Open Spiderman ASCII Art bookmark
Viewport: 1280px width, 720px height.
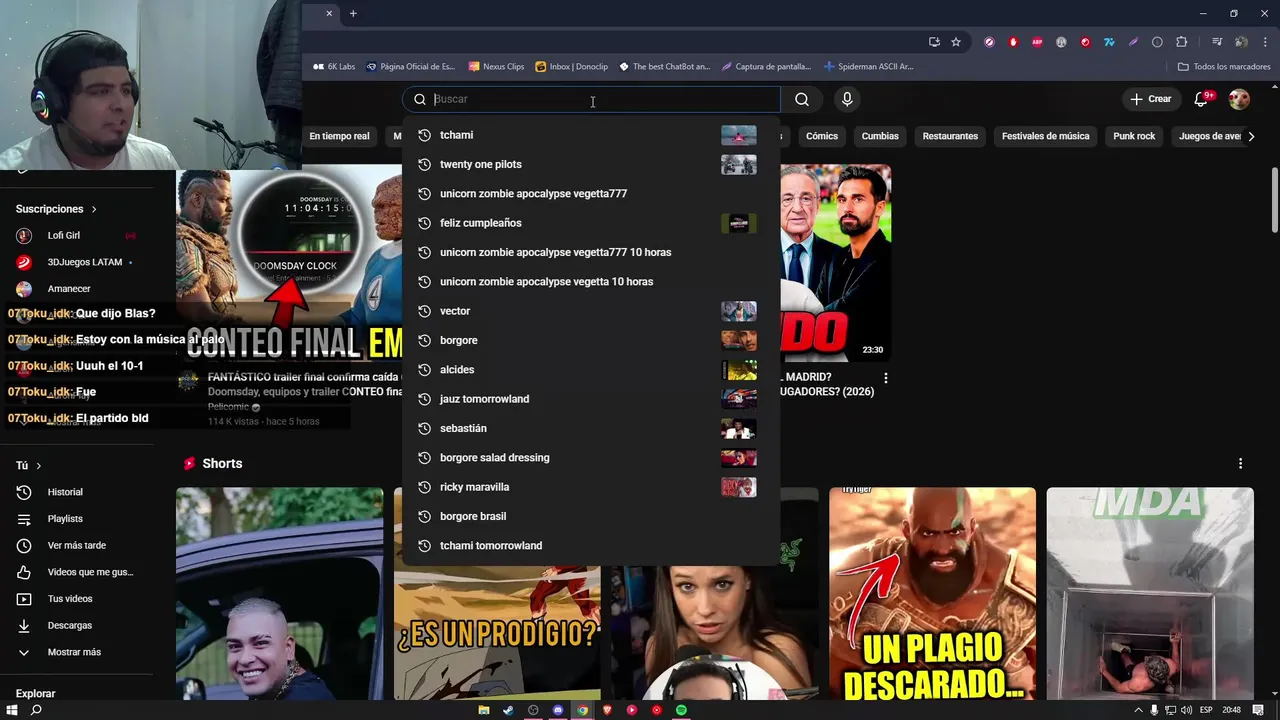click(868, 67)
